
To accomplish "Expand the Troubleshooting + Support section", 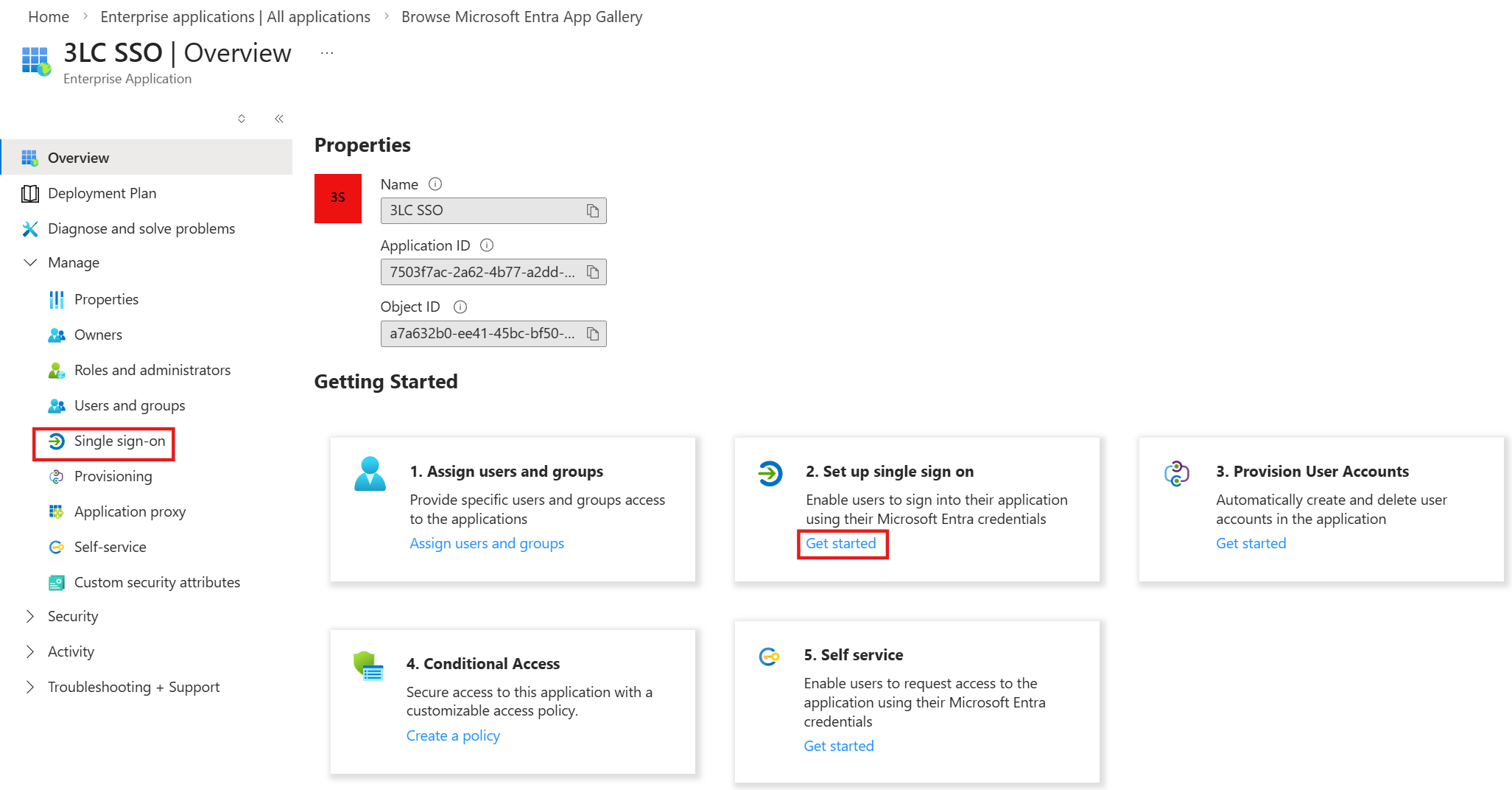I will click(30, 687).
